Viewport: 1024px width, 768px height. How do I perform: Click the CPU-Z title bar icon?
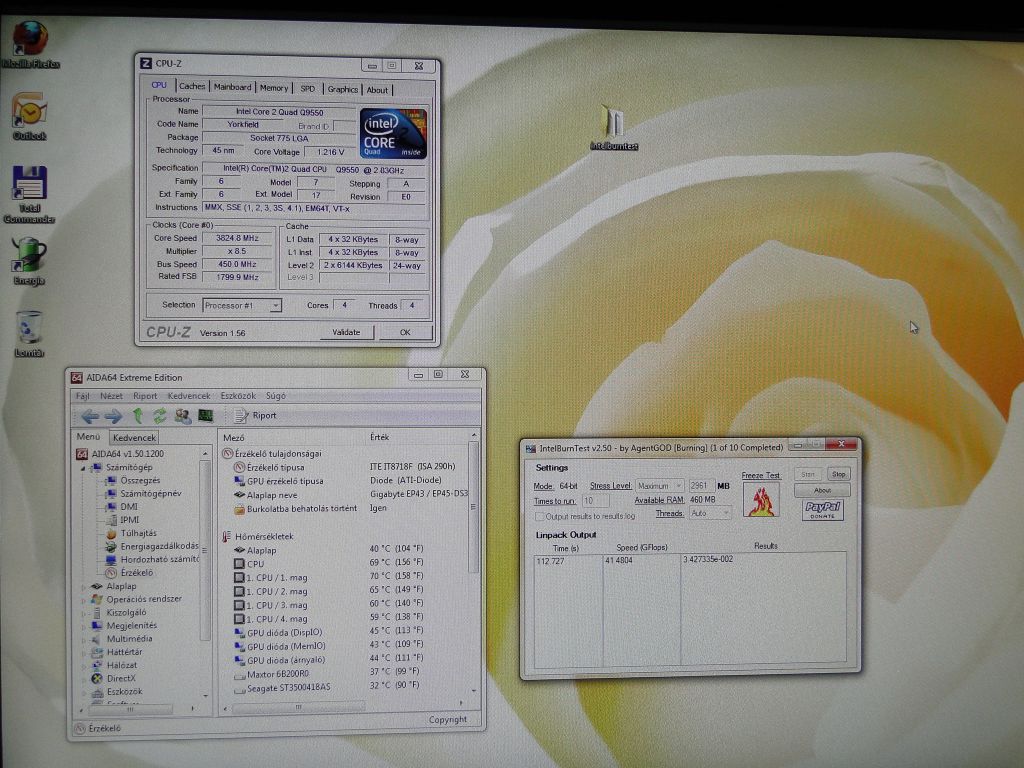146,63
